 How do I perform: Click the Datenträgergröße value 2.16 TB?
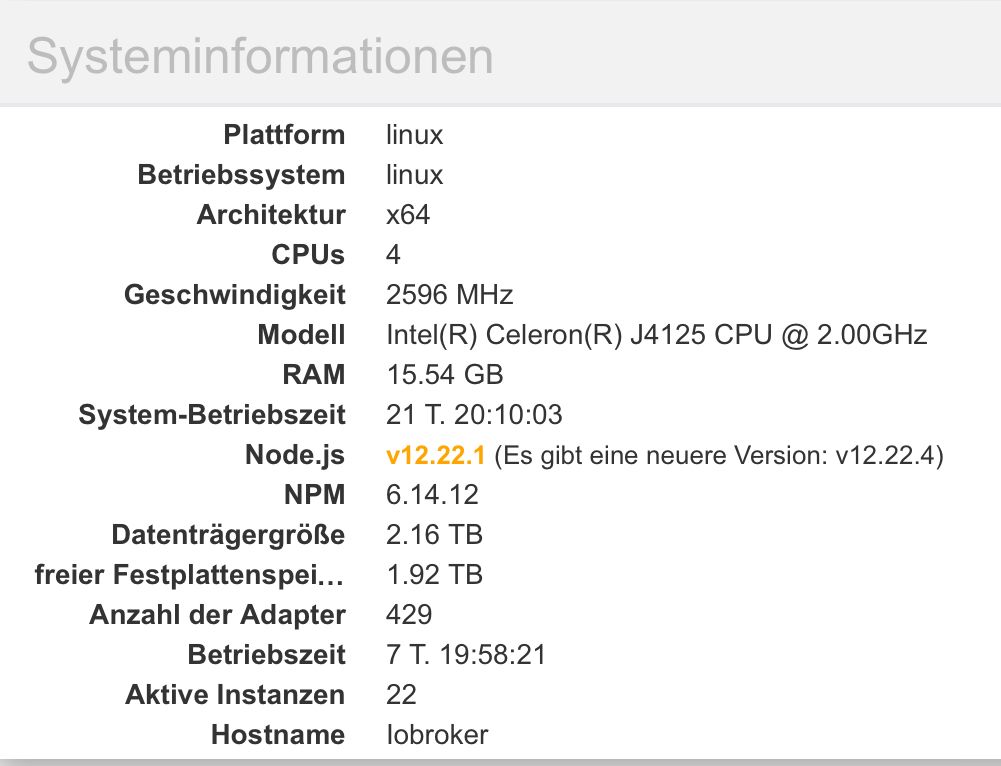pos(434,535)
